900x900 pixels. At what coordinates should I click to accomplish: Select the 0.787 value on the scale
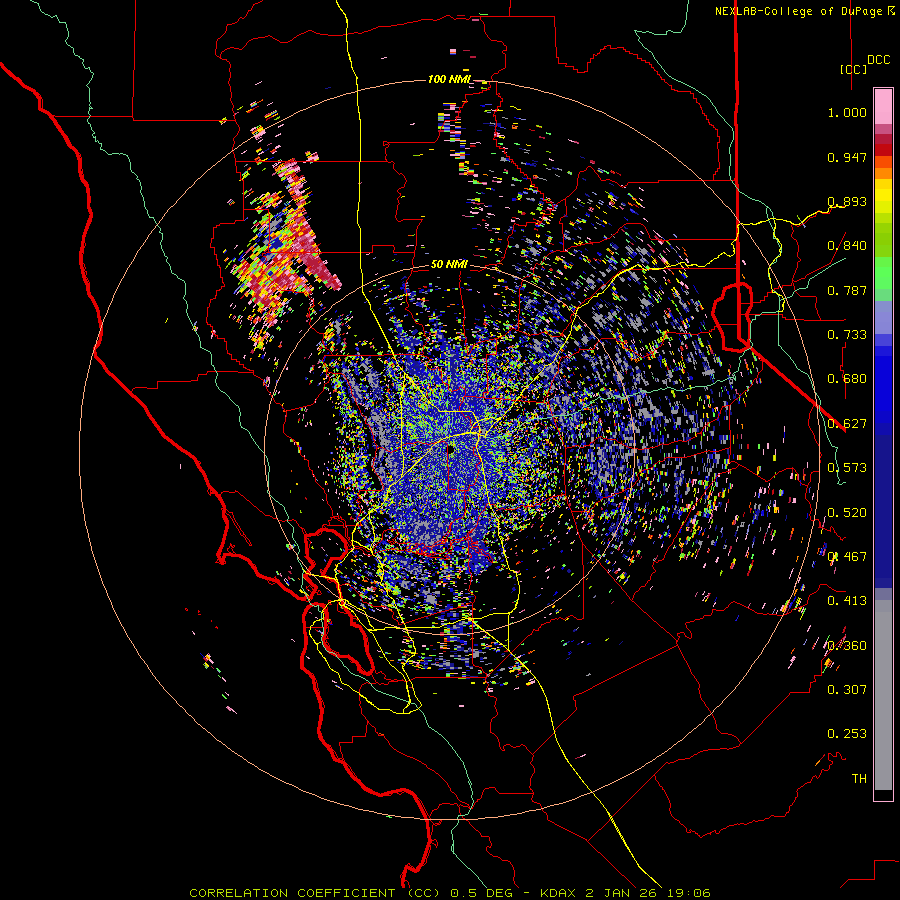point(847,290)
